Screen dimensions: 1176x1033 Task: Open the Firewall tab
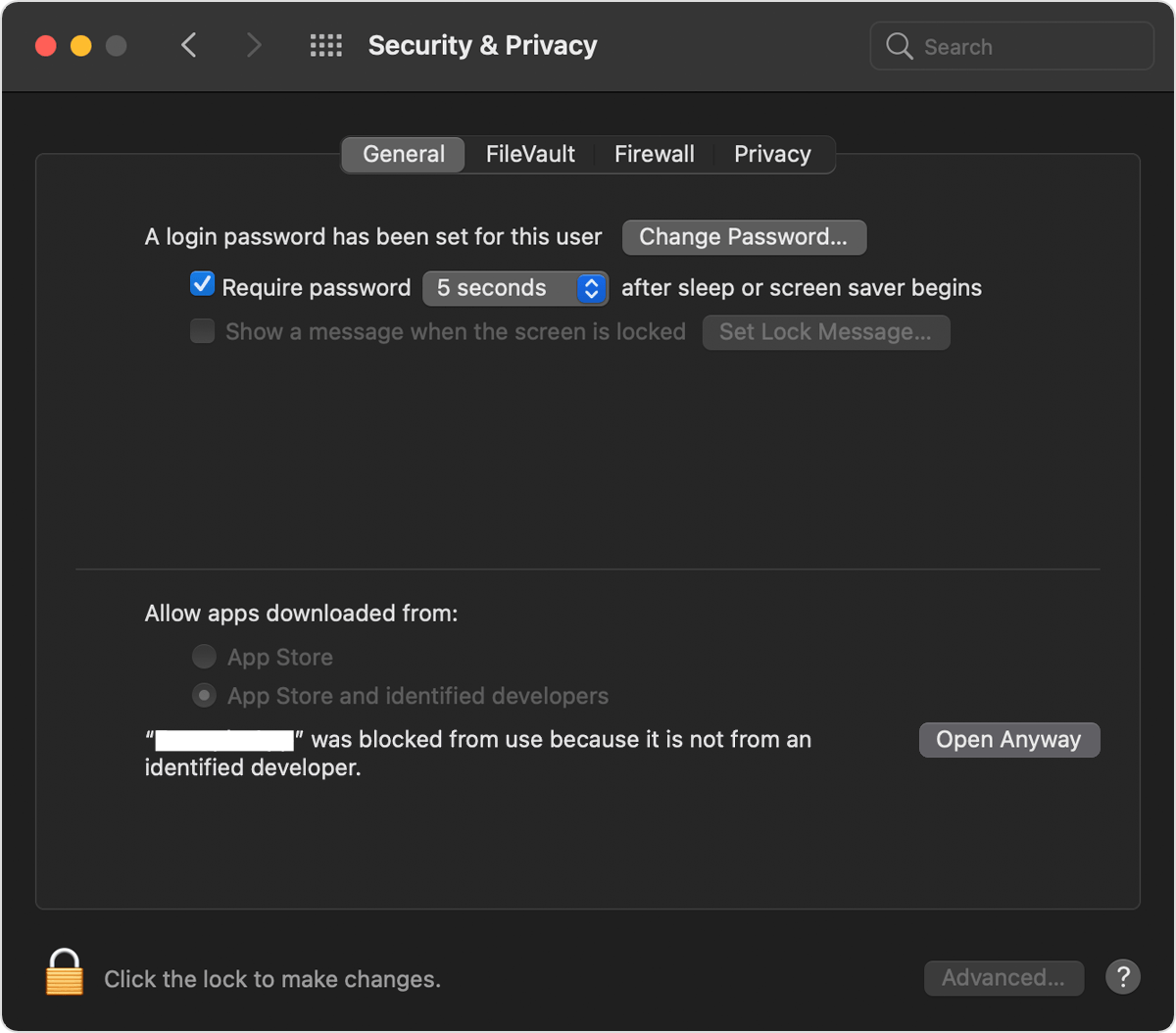coord(654,154)
